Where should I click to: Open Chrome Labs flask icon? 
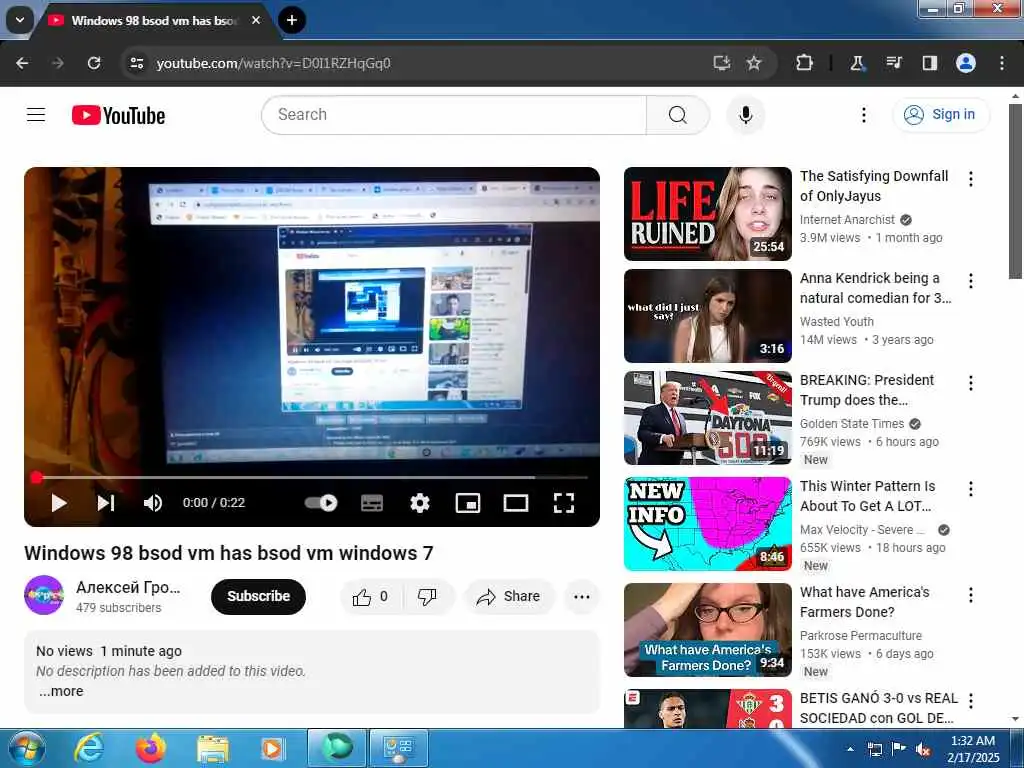pos(857,63)
